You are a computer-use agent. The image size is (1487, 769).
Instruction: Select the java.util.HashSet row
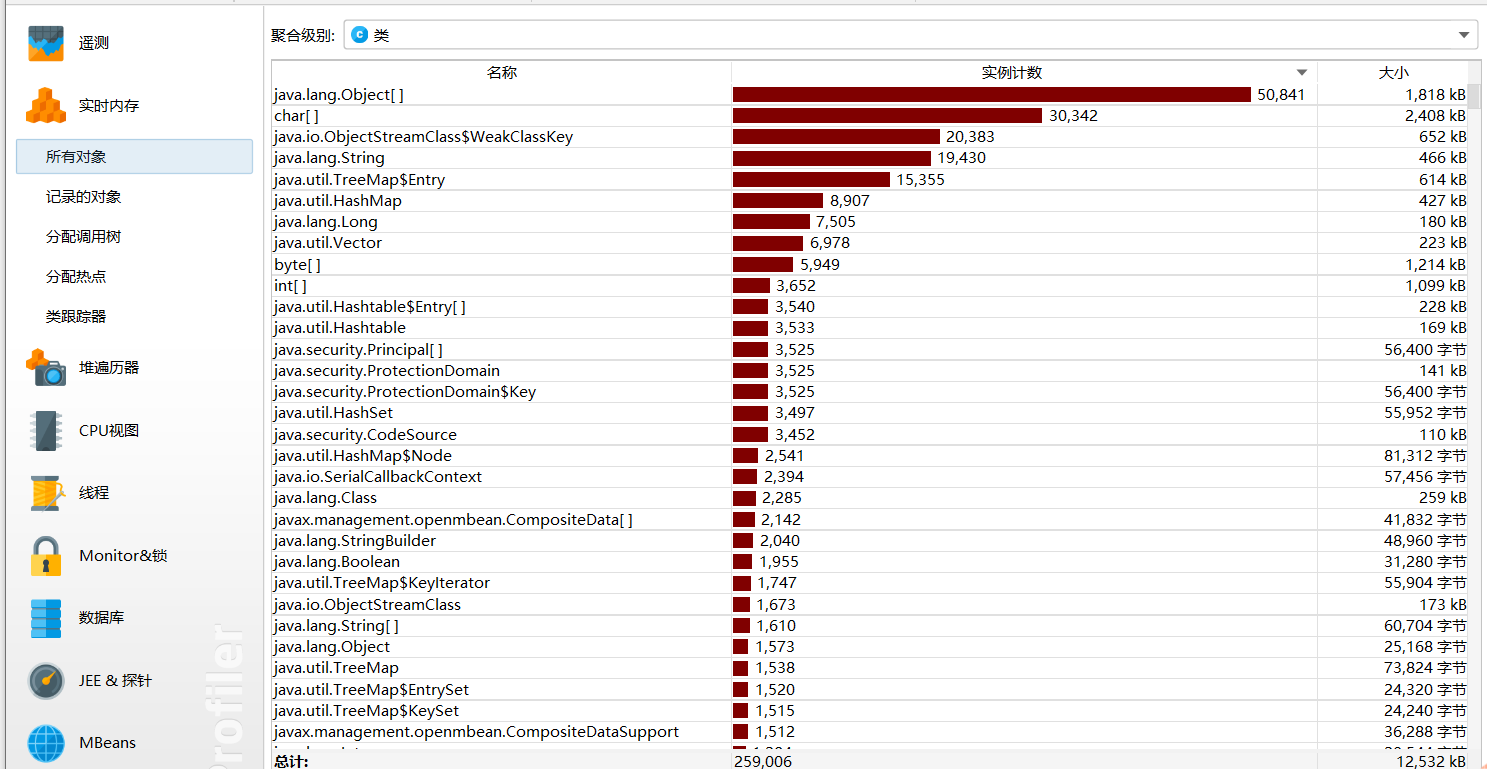870,413
